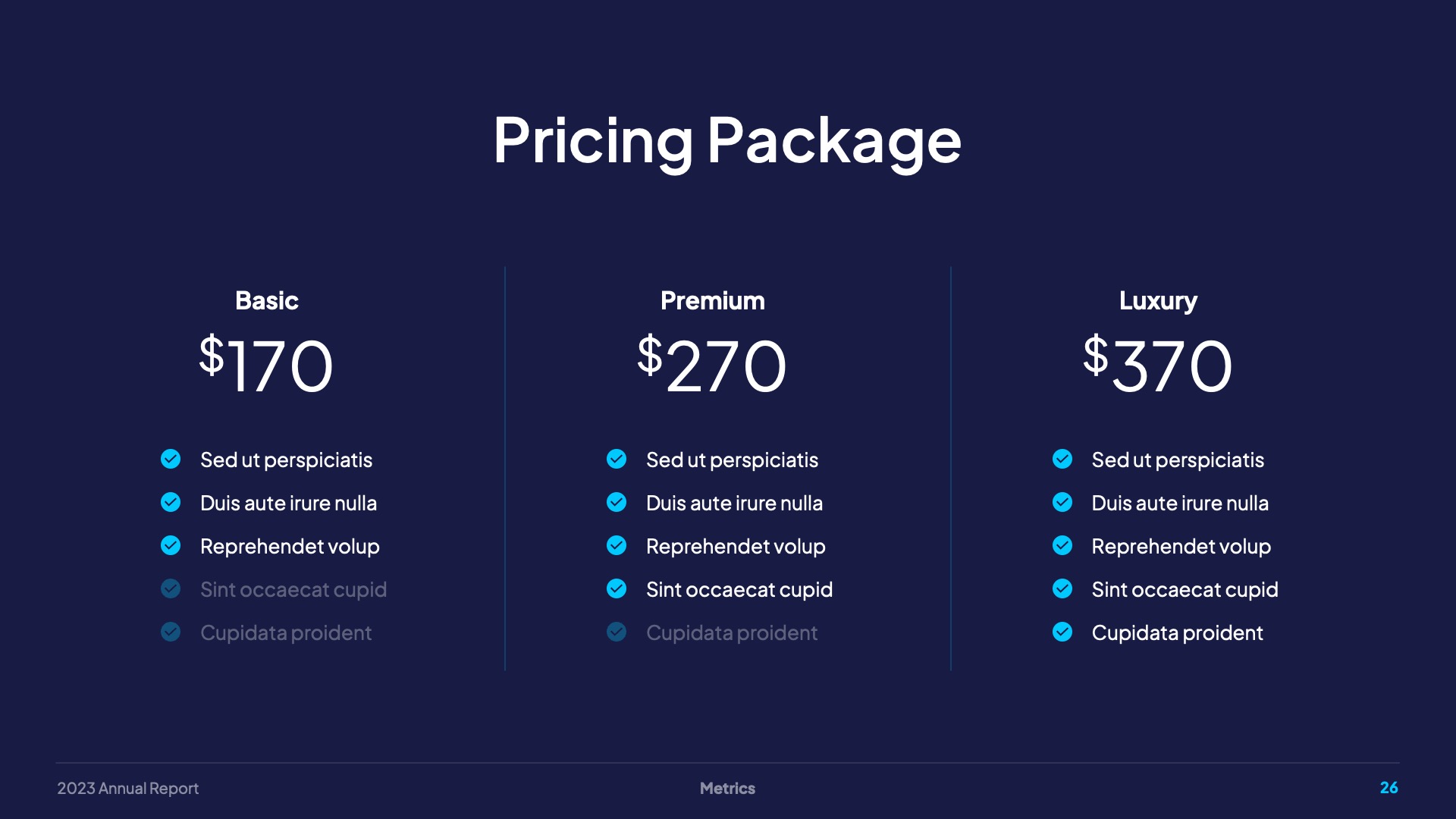Click the checkmark beside Luxury's Cupidata proident
1456x819 pixels.
coord(1062,632)
